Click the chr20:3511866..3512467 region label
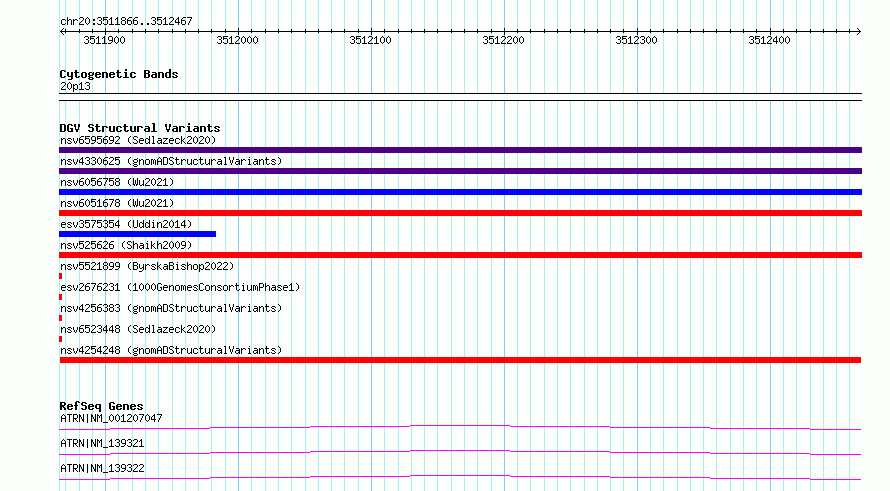Screen dimensions: 890x491 [x=126, y=21]
